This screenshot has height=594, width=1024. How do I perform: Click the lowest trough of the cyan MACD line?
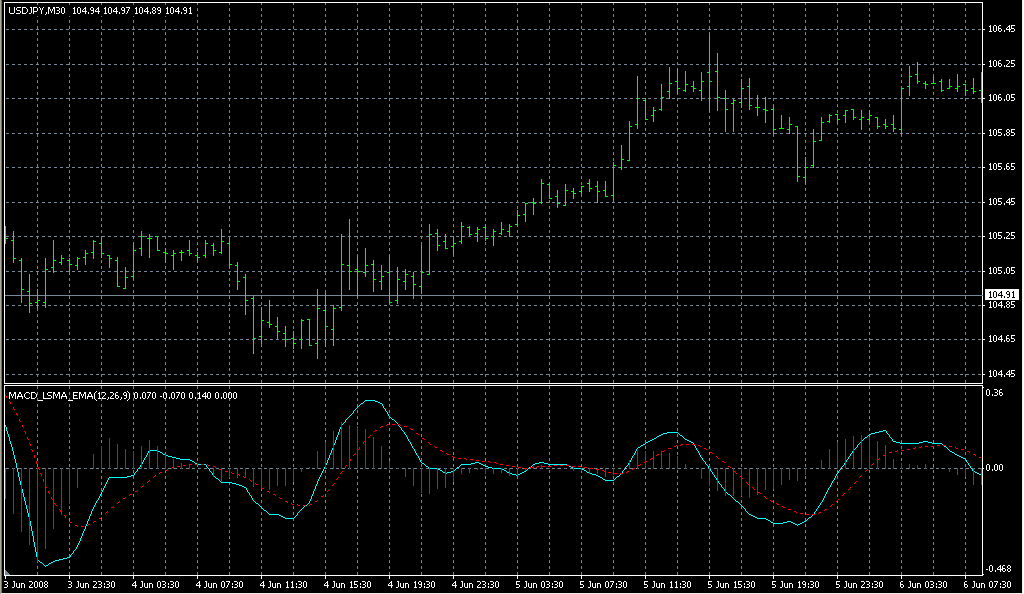[x=41, y=563]
